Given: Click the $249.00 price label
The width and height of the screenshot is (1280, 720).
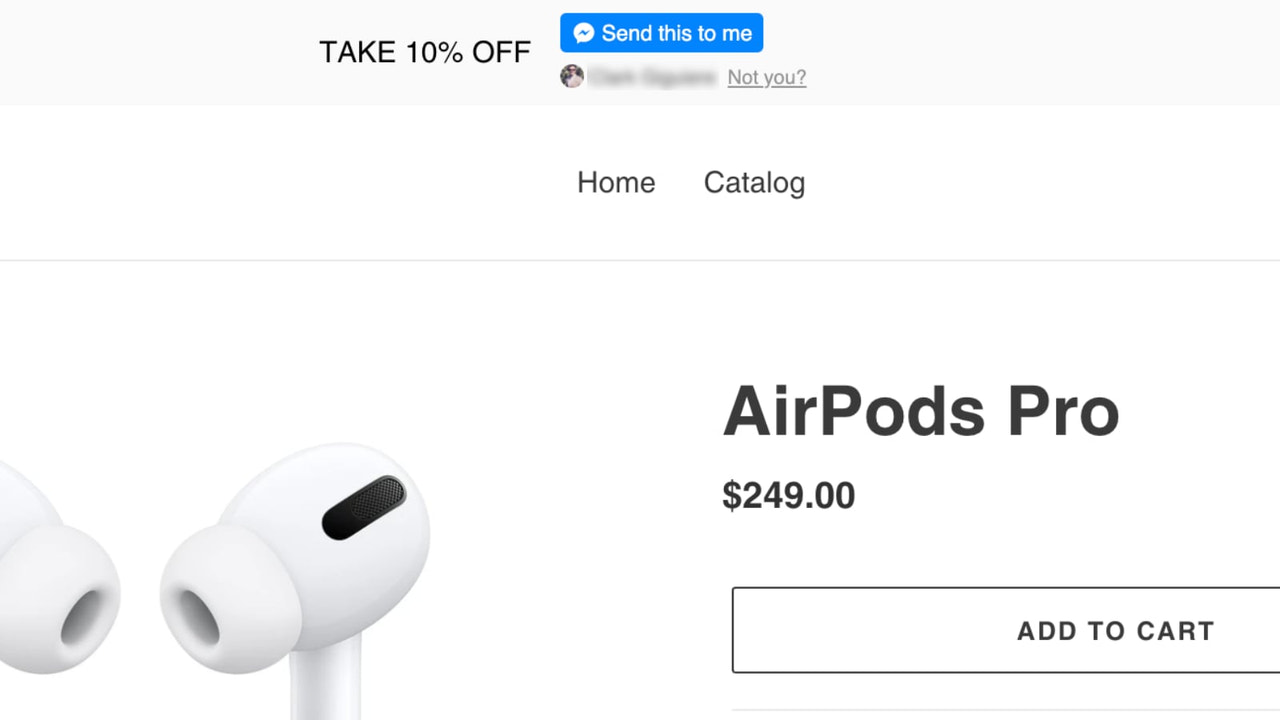Looking at the screenshot, I should (x=789, y=495).
